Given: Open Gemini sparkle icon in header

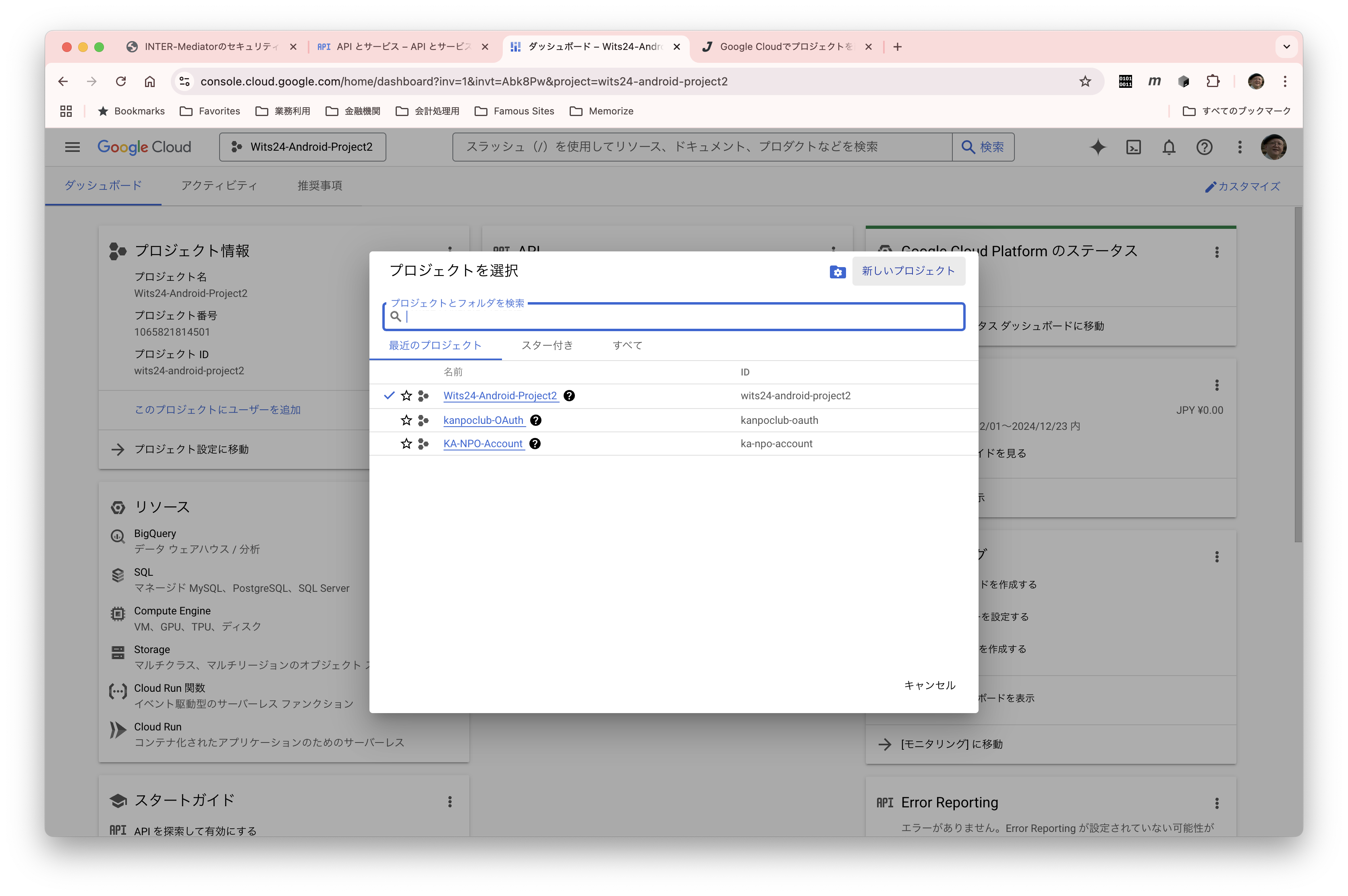Looking at the screenshot, I should click(1098, 147).
